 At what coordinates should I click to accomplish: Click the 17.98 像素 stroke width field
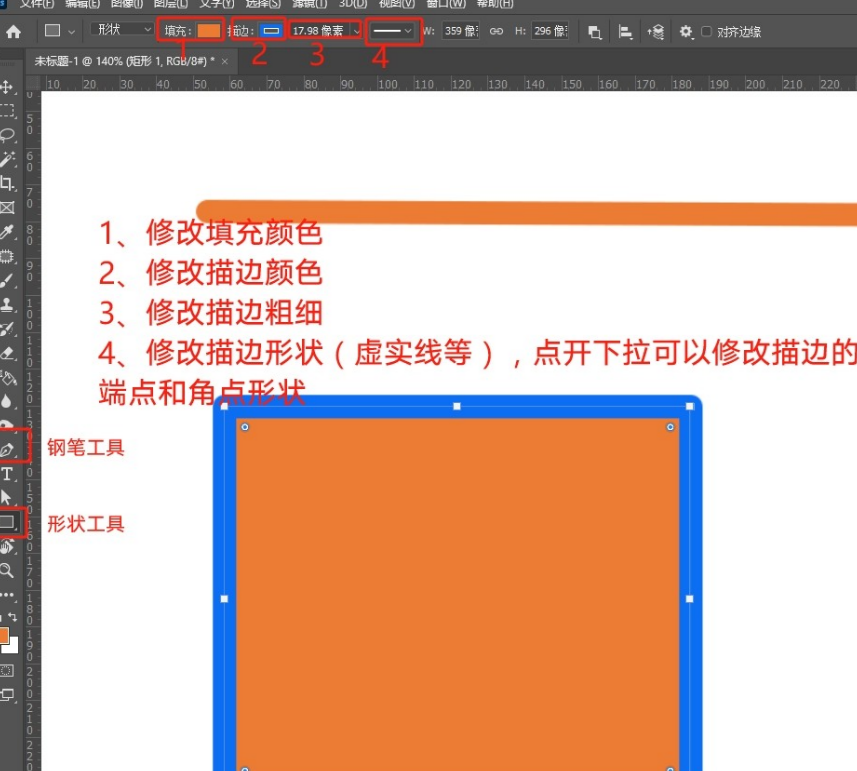coord(321,31)
